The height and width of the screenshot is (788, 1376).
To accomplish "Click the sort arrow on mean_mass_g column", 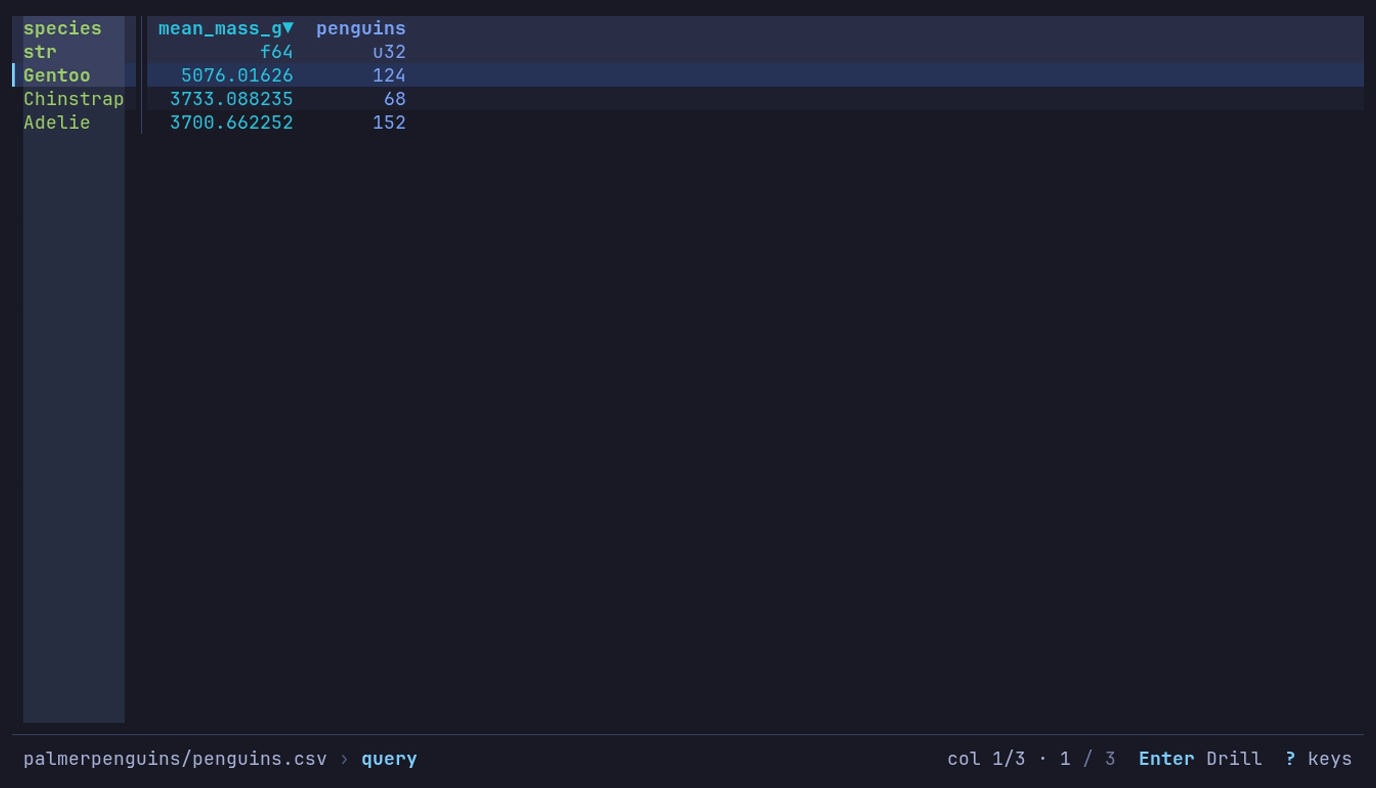I will tap(288, 28).
